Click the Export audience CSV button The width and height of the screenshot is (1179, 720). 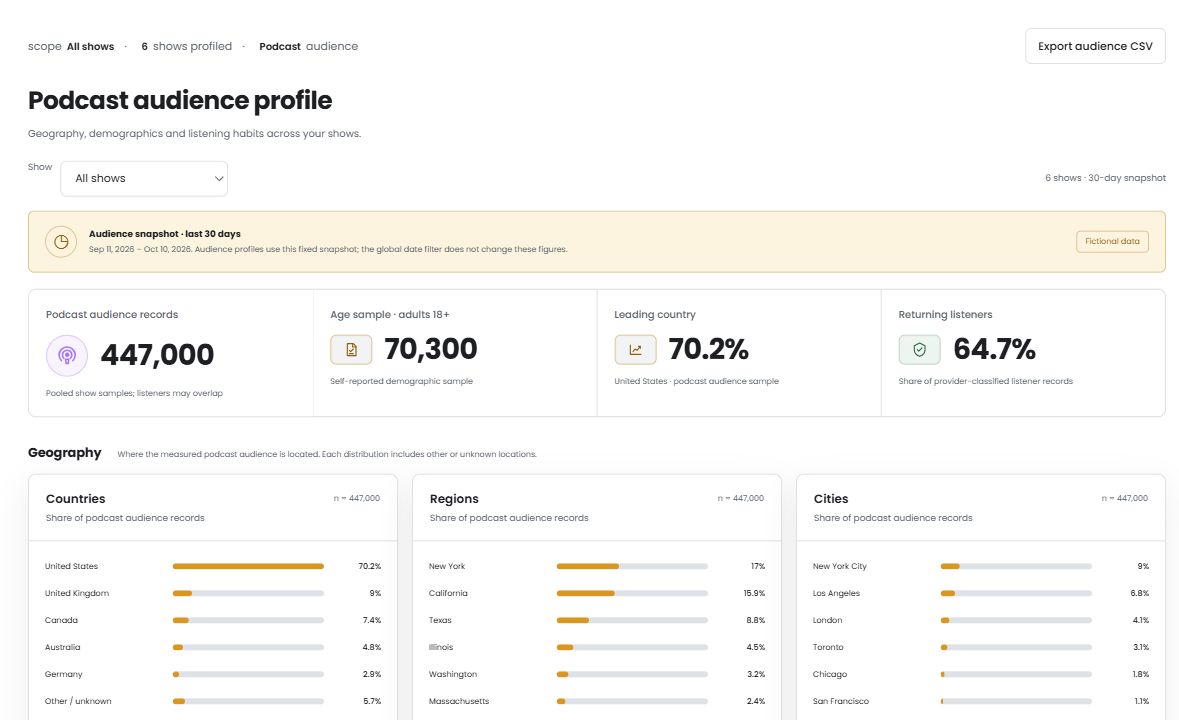[1095, 46]
